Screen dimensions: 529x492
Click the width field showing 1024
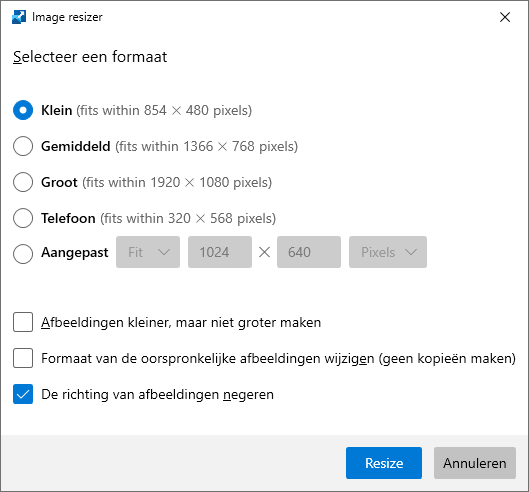coord(220,252)
